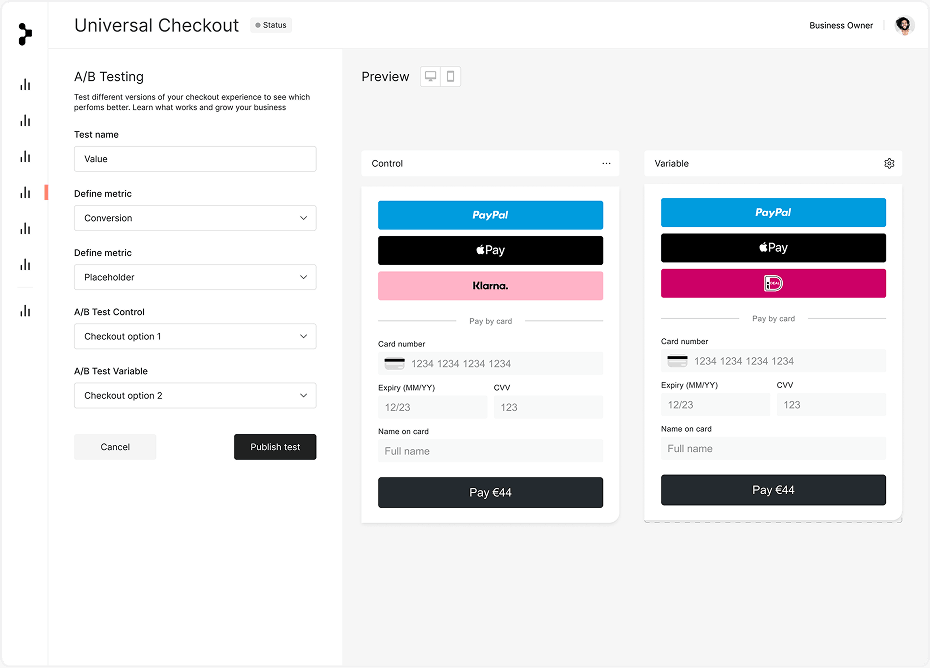Image resolution: width=930 pixels, height=668 pixels.
Task: Click Full name field in Control preview
Action: coord(491,451)
